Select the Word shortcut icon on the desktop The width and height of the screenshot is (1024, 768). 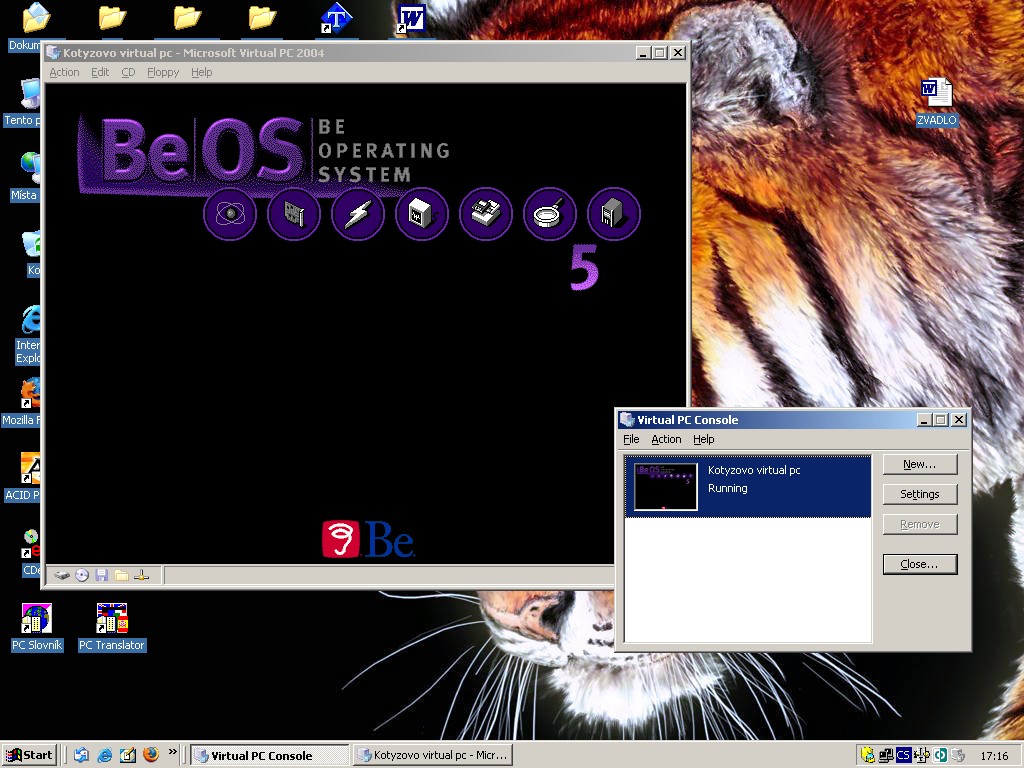click(x=411, y=18)
